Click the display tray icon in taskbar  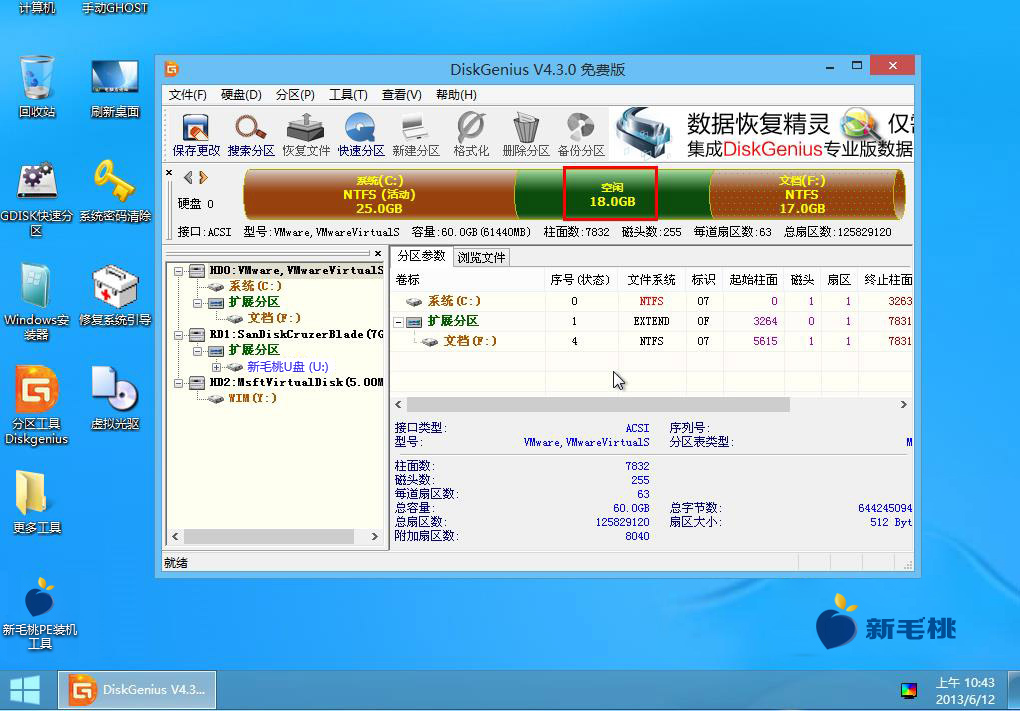pos(908,691)
